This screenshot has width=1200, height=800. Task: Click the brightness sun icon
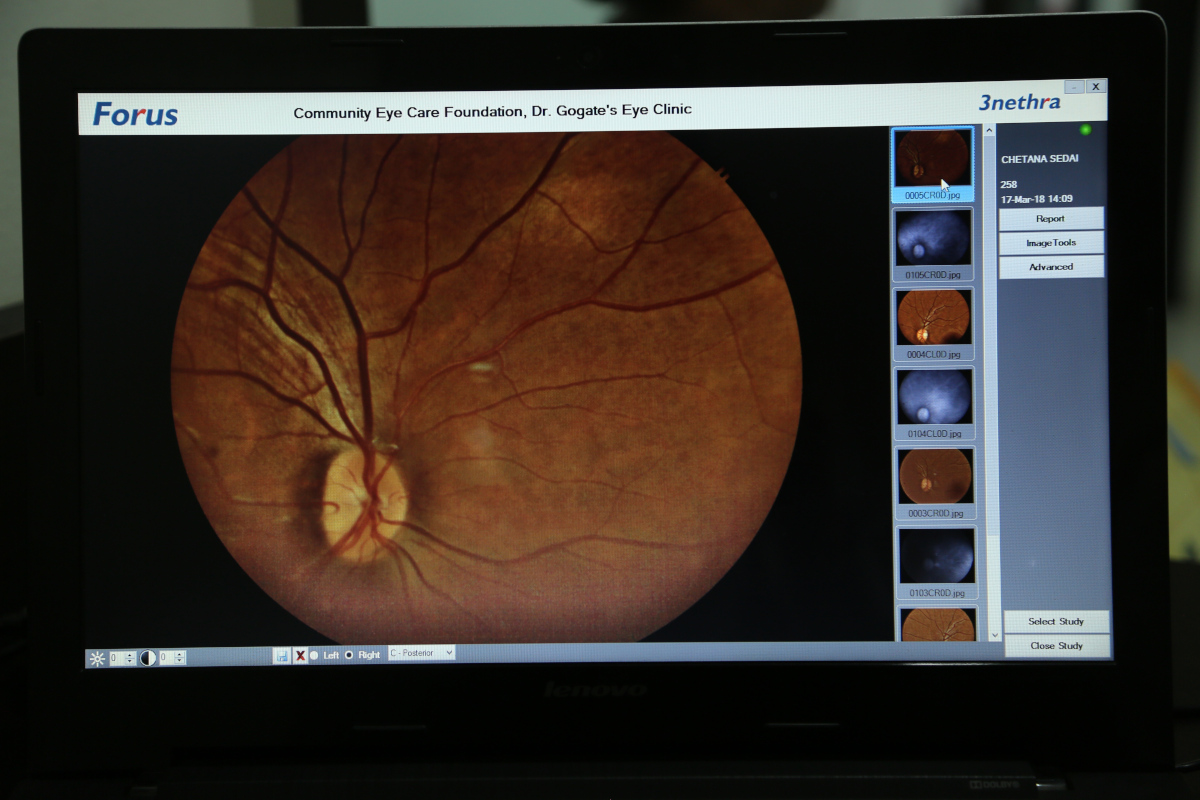click(97, 658)
